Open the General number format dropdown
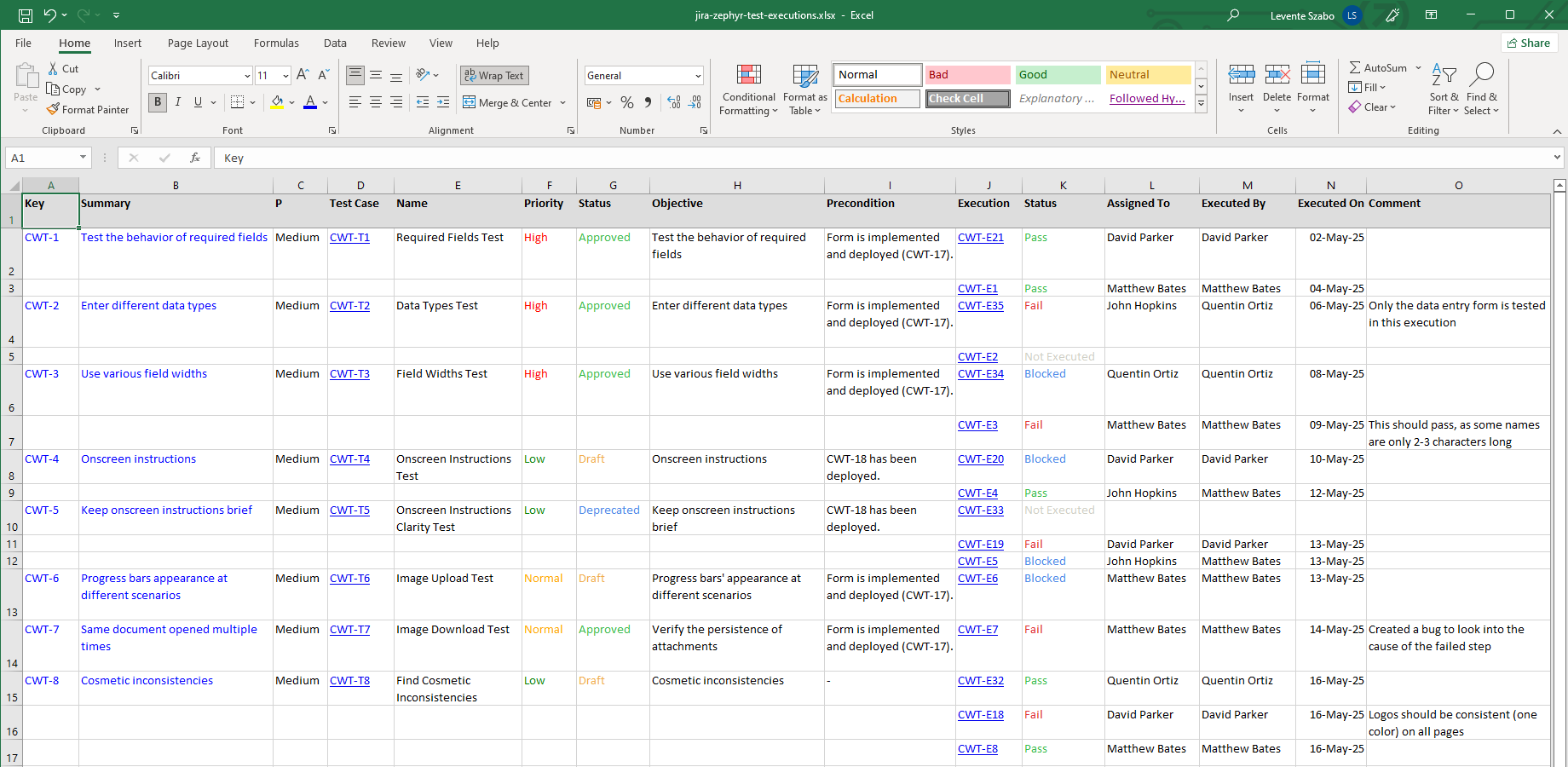 (698, 76)
